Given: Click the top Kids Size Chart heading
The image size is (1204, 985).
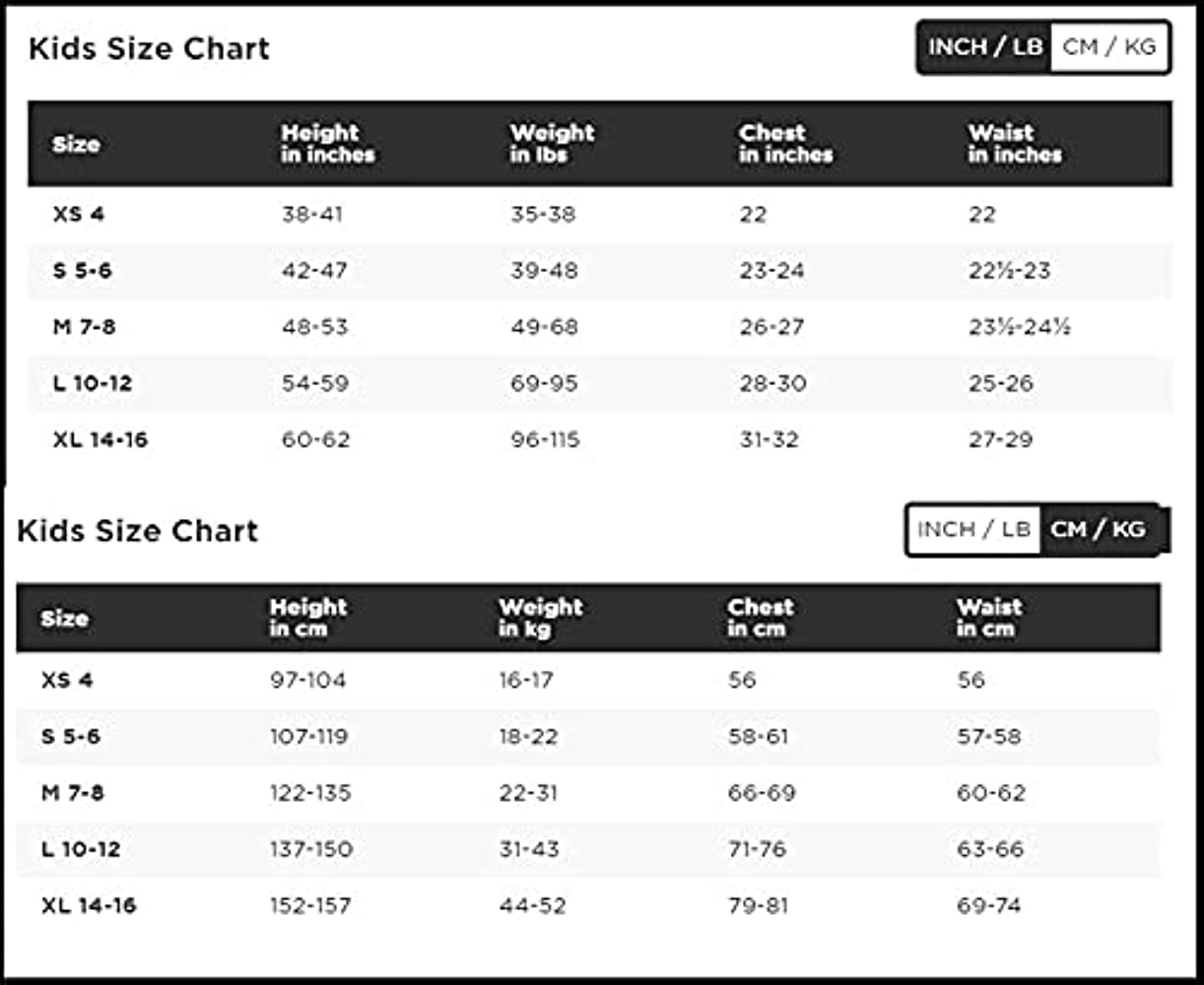Looking at the screenshot, I should pyautogui.click(x=149, y=48).
